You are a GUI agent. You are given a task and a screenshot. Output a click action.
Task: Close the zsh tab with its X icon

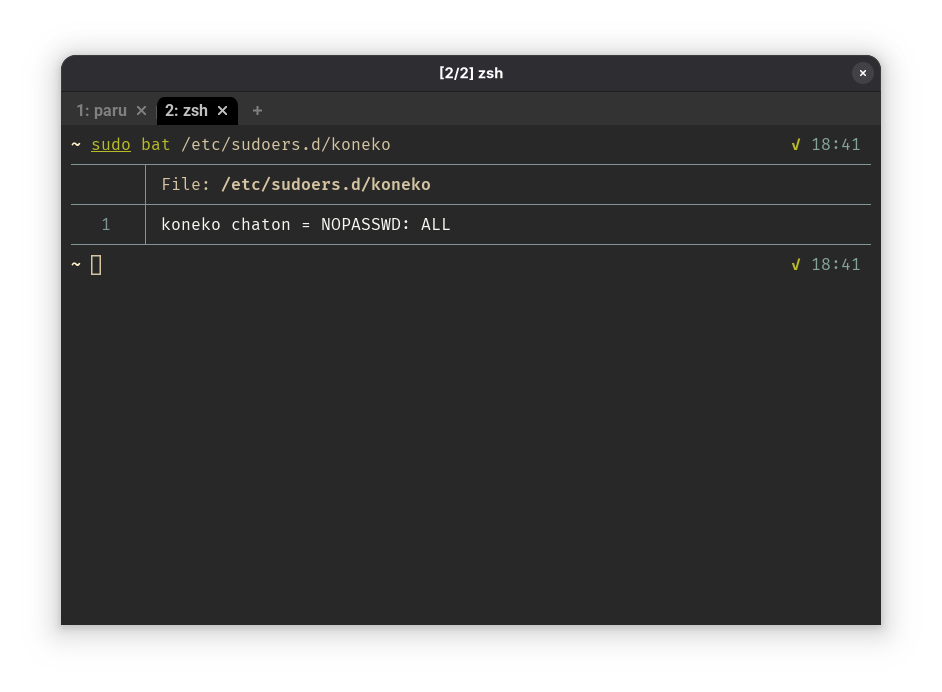click(x=222, y=111)
